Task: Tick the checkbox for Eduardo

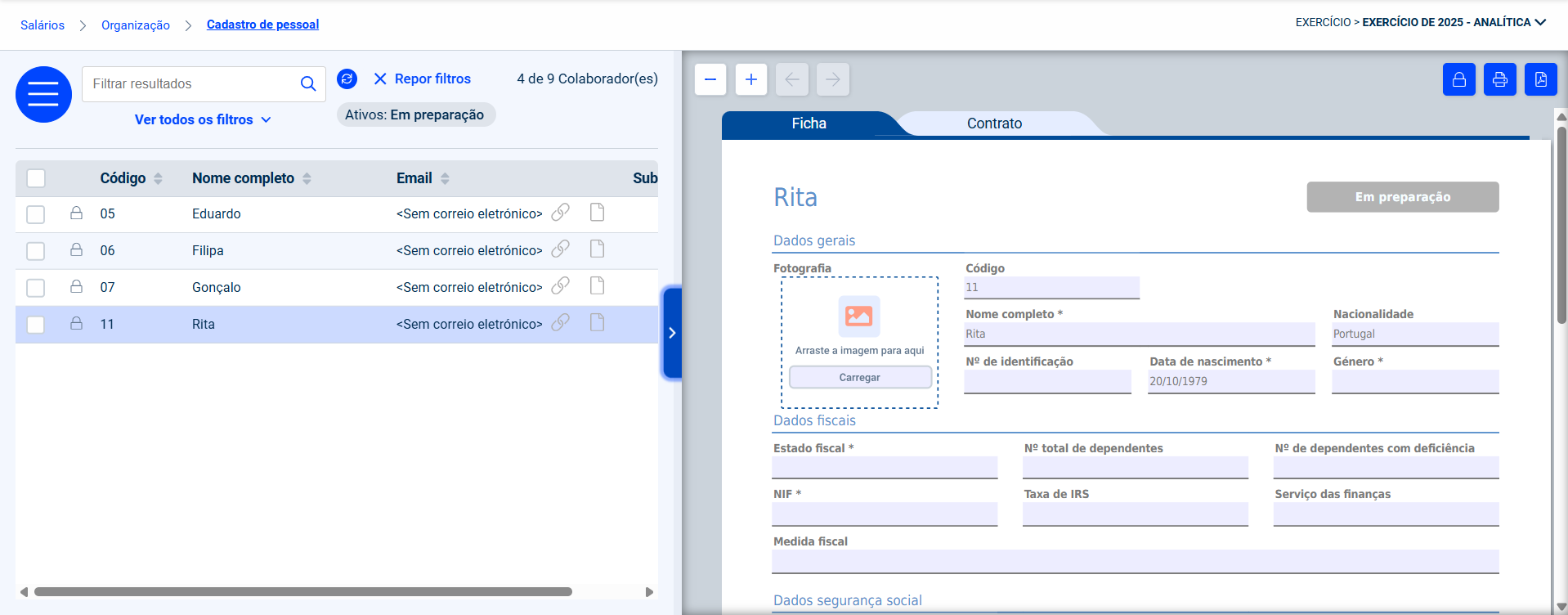Action: [36, 214]
